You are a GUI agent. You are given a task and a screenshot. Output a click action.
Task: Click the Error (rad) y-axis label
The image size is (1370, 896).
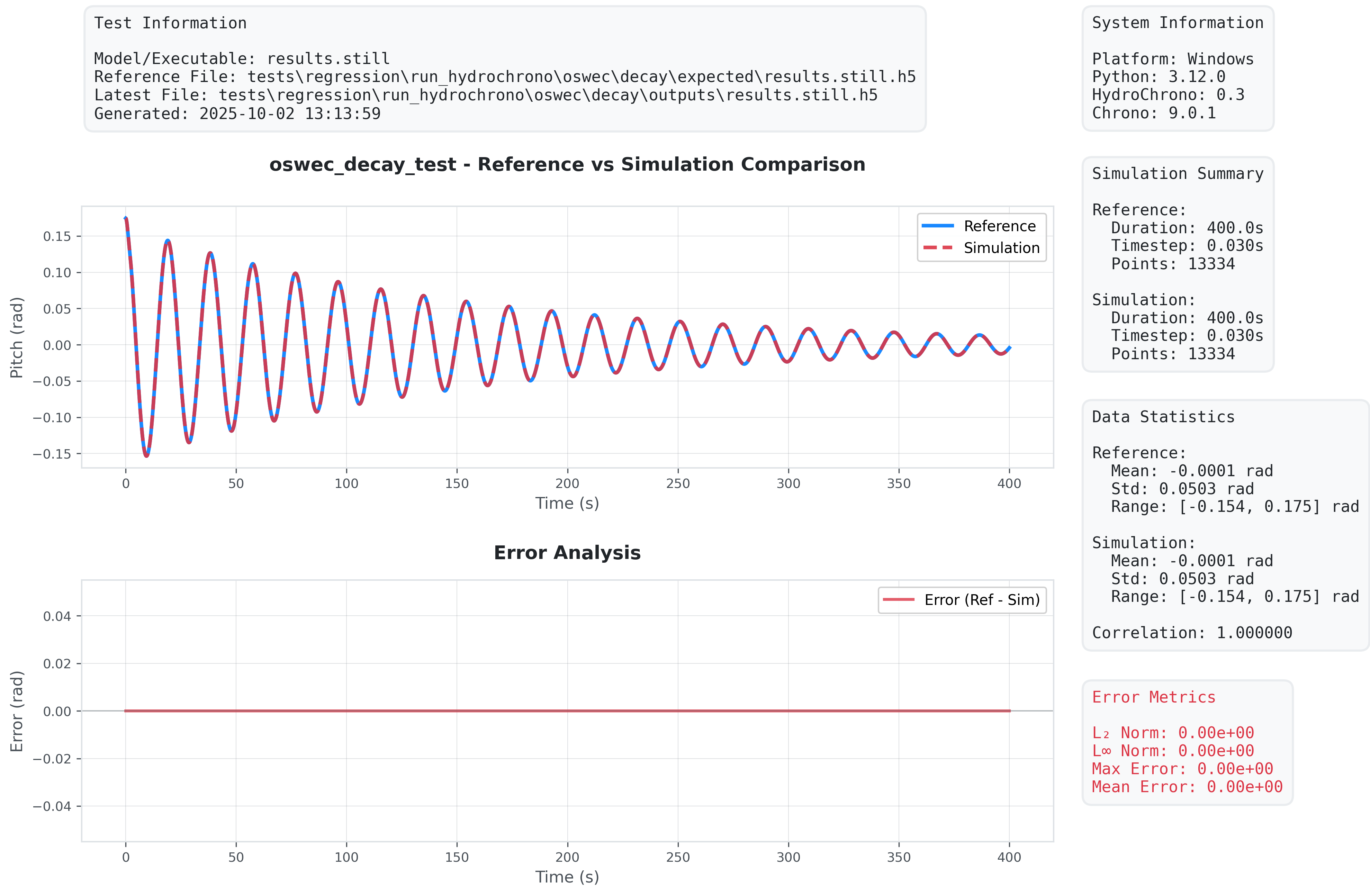point(17,711)
